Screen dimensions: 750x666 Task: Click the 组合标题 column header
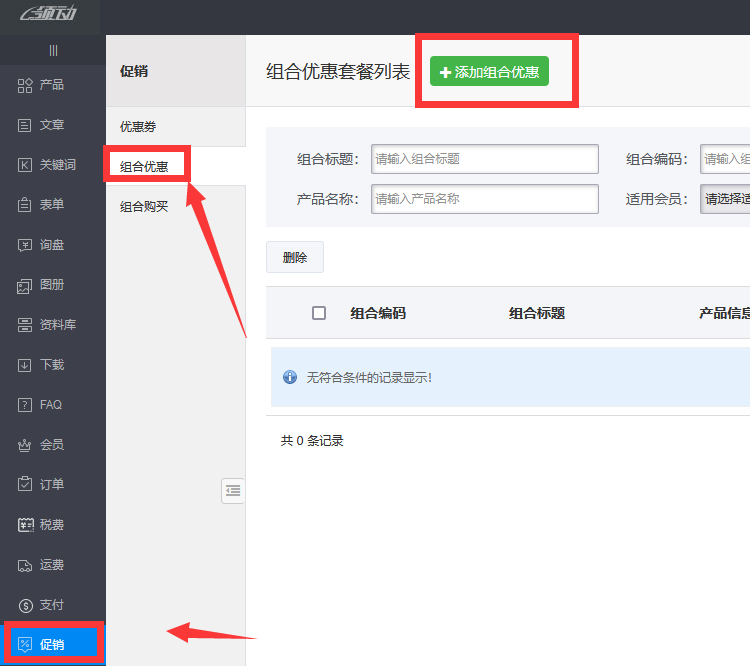(x=537, y=313)
